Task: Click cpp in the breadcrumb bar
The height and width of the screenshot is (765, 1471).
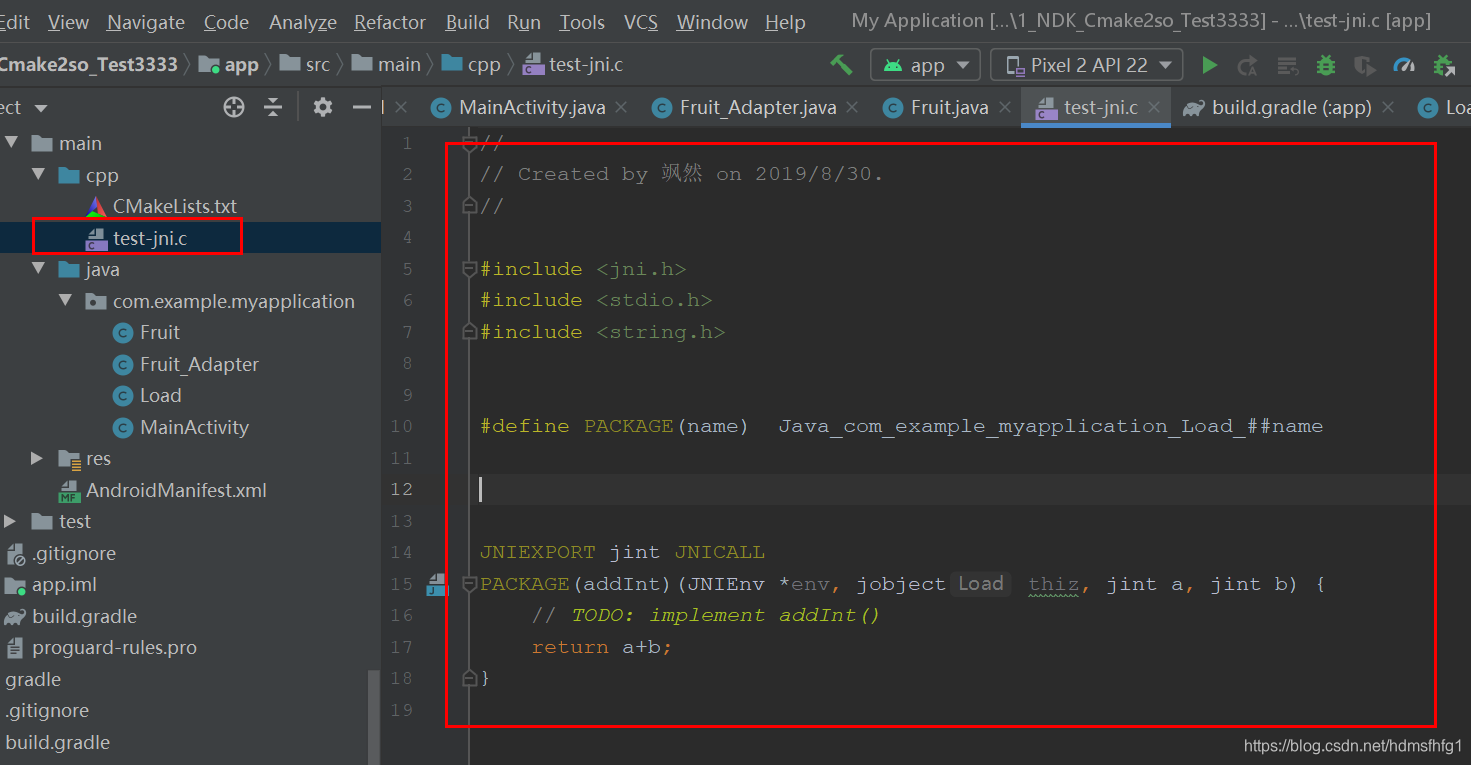Action: coord(471,65)
